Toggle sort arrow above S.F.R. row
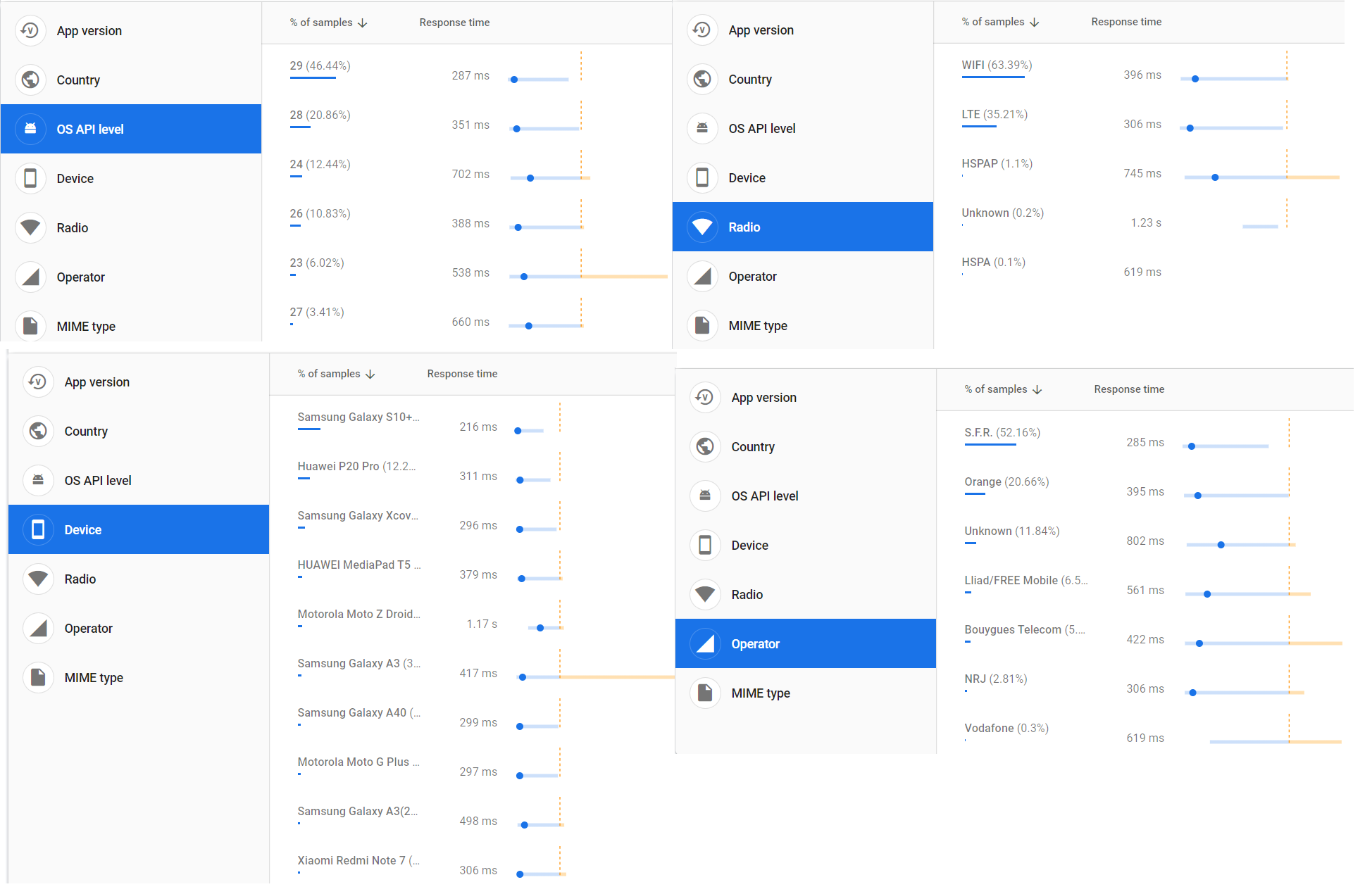This screenshot has width=1372, height=894. point(1037,390)
